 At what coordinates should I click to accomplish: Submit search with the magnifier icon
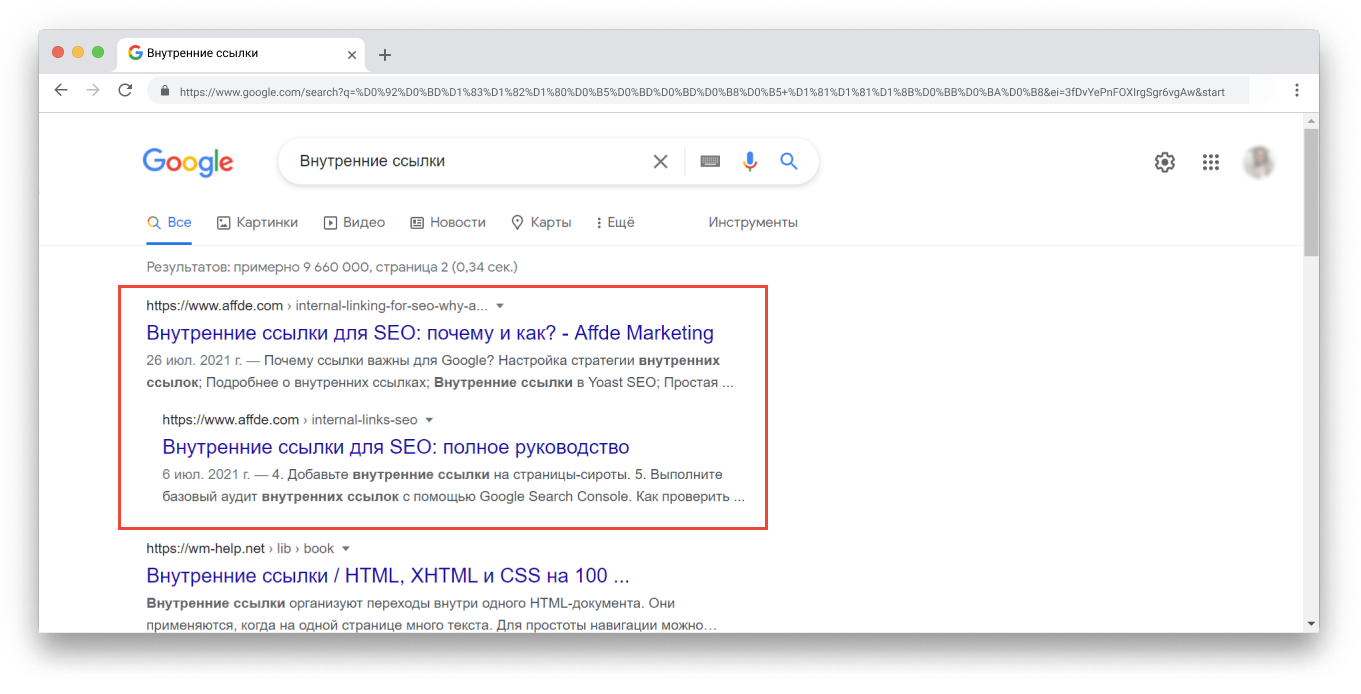tap(789, 162)
